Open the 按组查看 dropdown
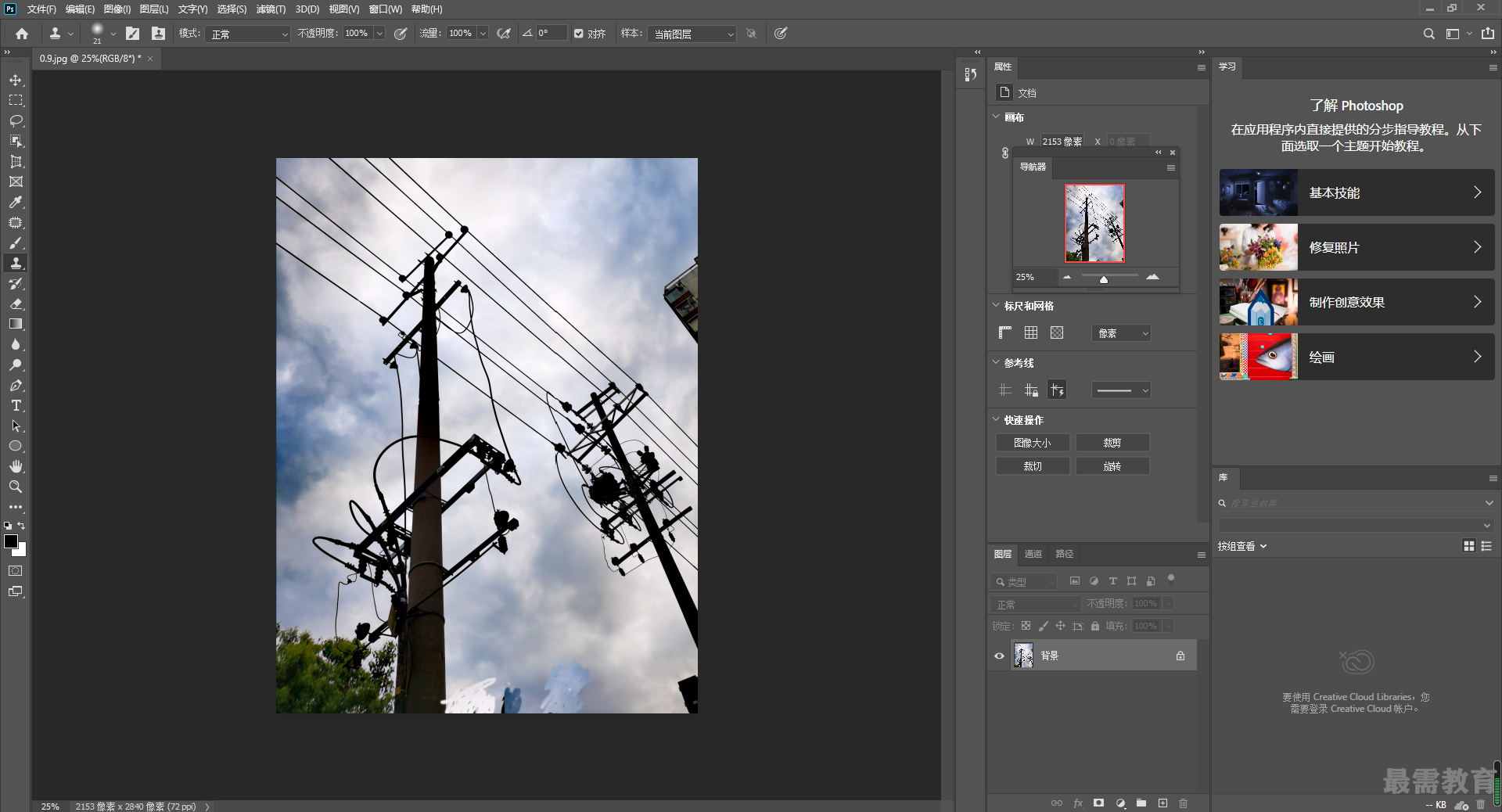Viewport: 1502px width, 812px height. 1242,546
